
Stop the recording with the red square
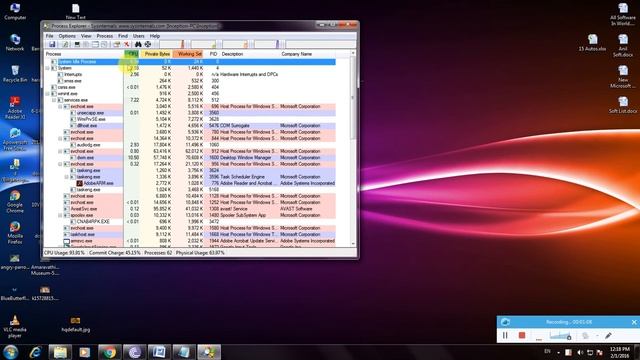[x=522, y=336]
